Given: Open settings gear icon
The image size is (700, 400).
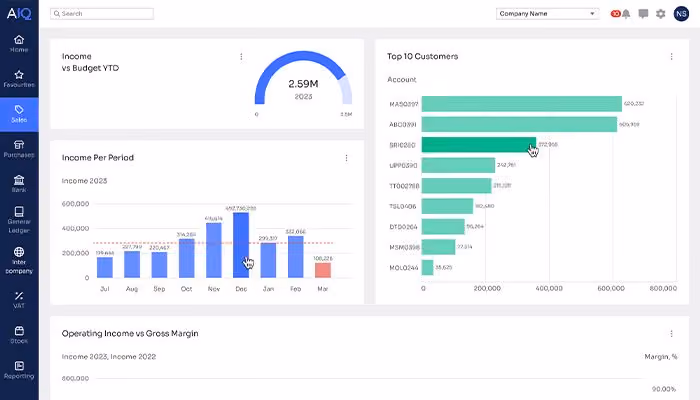Looking at the screenshot, I should 661,14.
